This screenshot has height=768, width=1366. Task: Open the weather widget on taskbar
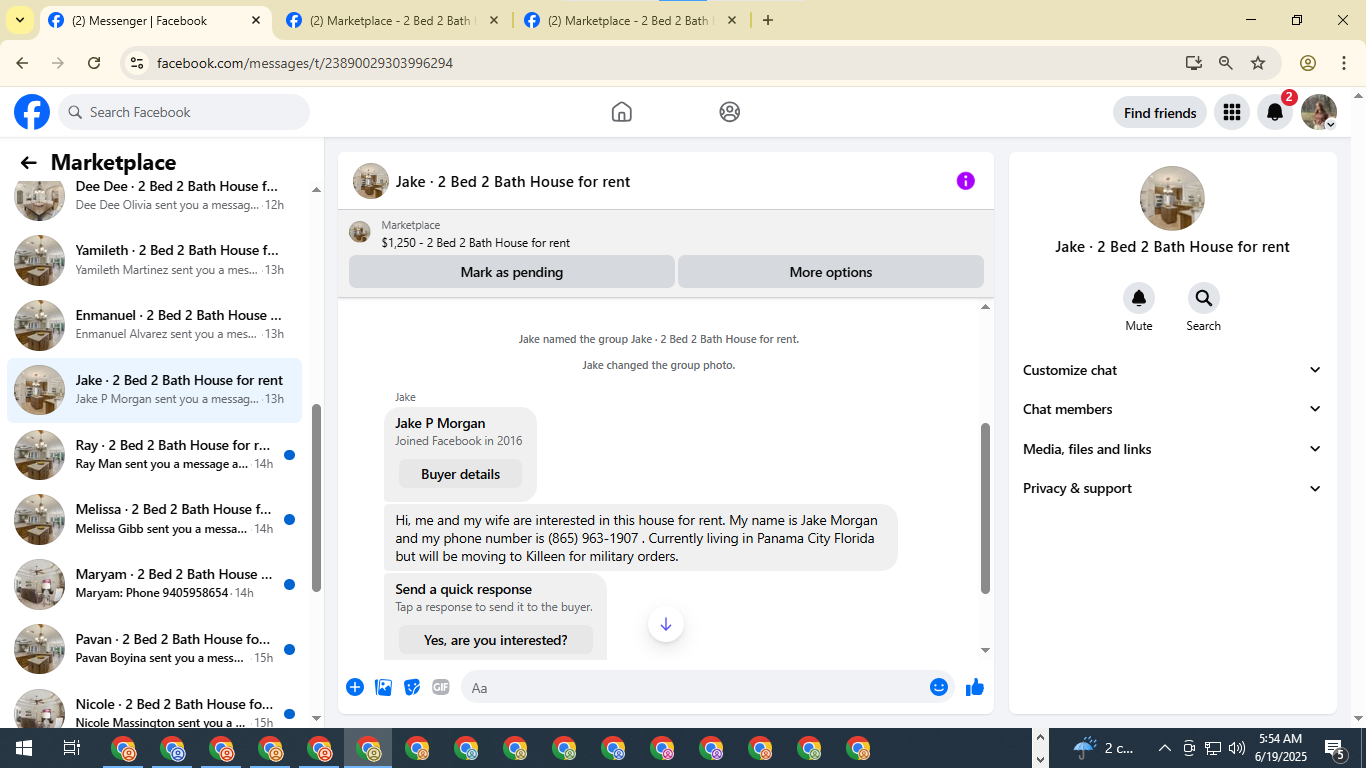pos(1104,748)
